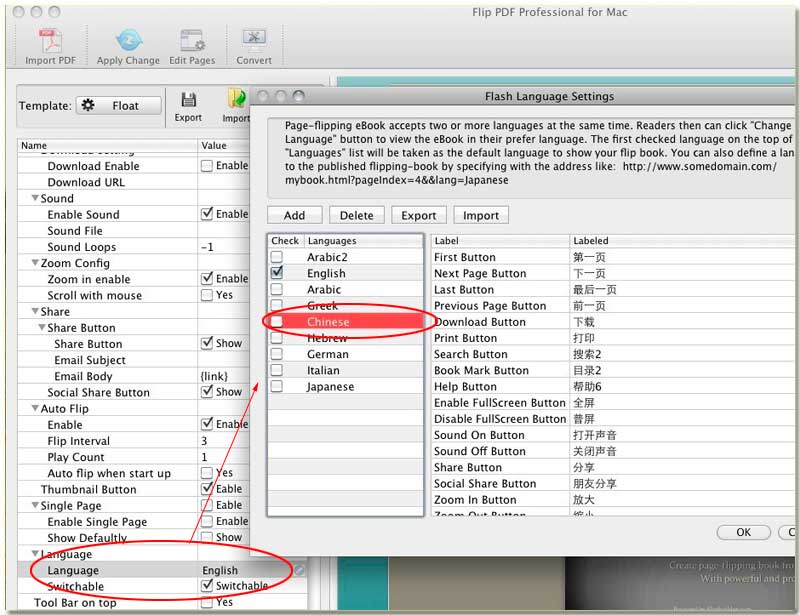This screenshot has width=800, height=615.
Task: Check the German language checkbox
Action: click(277, 354)
